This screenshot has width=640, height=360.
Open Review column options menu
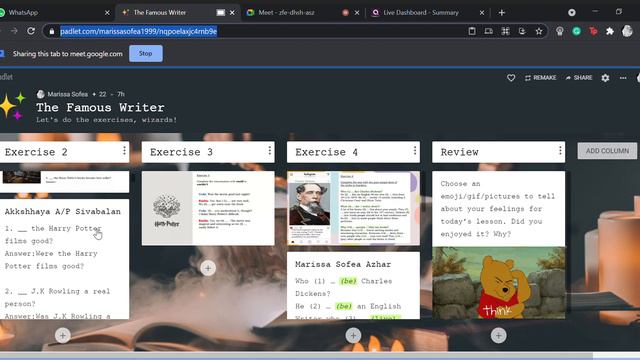coord(560,151)
